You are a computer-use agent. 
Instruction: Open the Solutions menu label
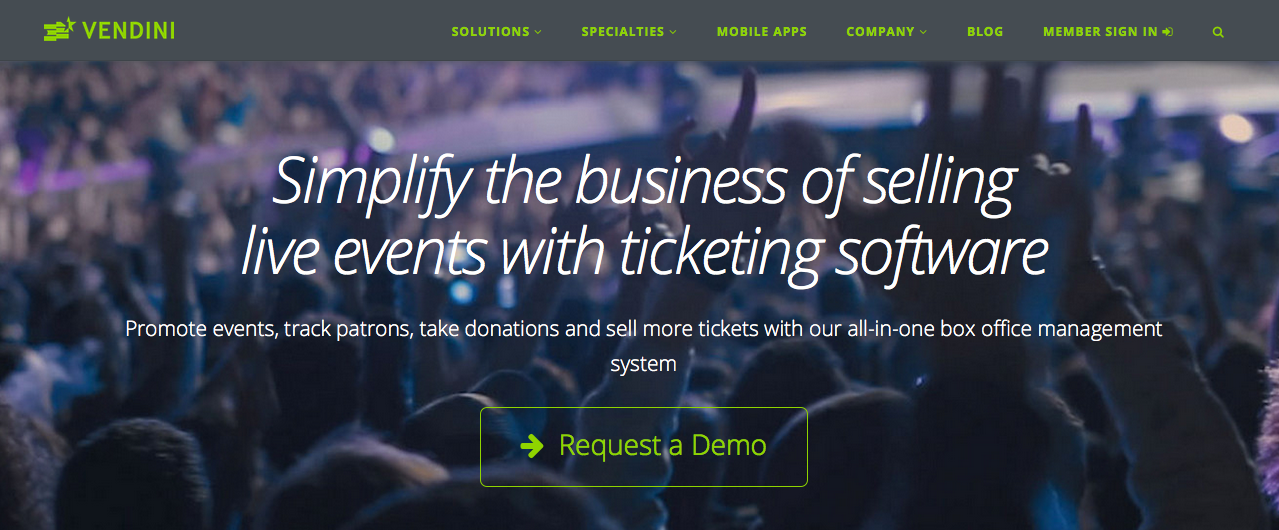point(490,31)
